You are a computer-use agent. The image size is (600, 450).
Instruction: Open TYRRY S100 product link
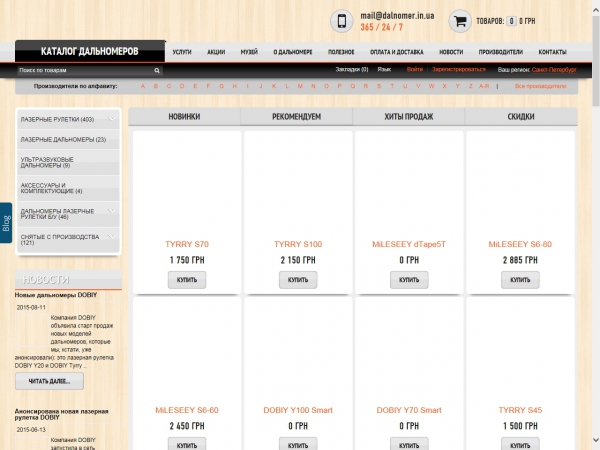[298, 244]
